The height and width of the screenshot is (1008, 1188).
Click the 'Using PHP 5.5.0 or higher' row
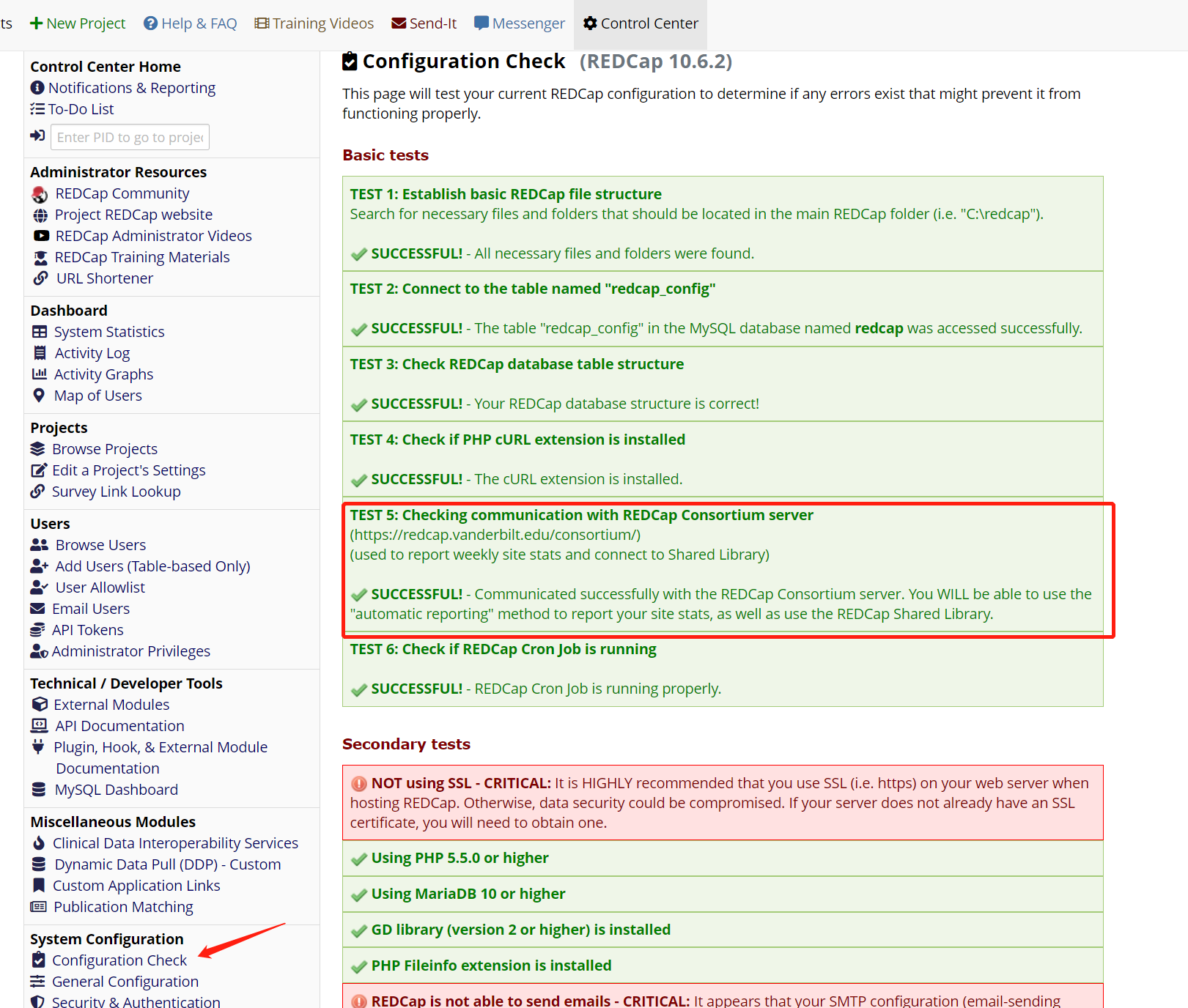723,858
